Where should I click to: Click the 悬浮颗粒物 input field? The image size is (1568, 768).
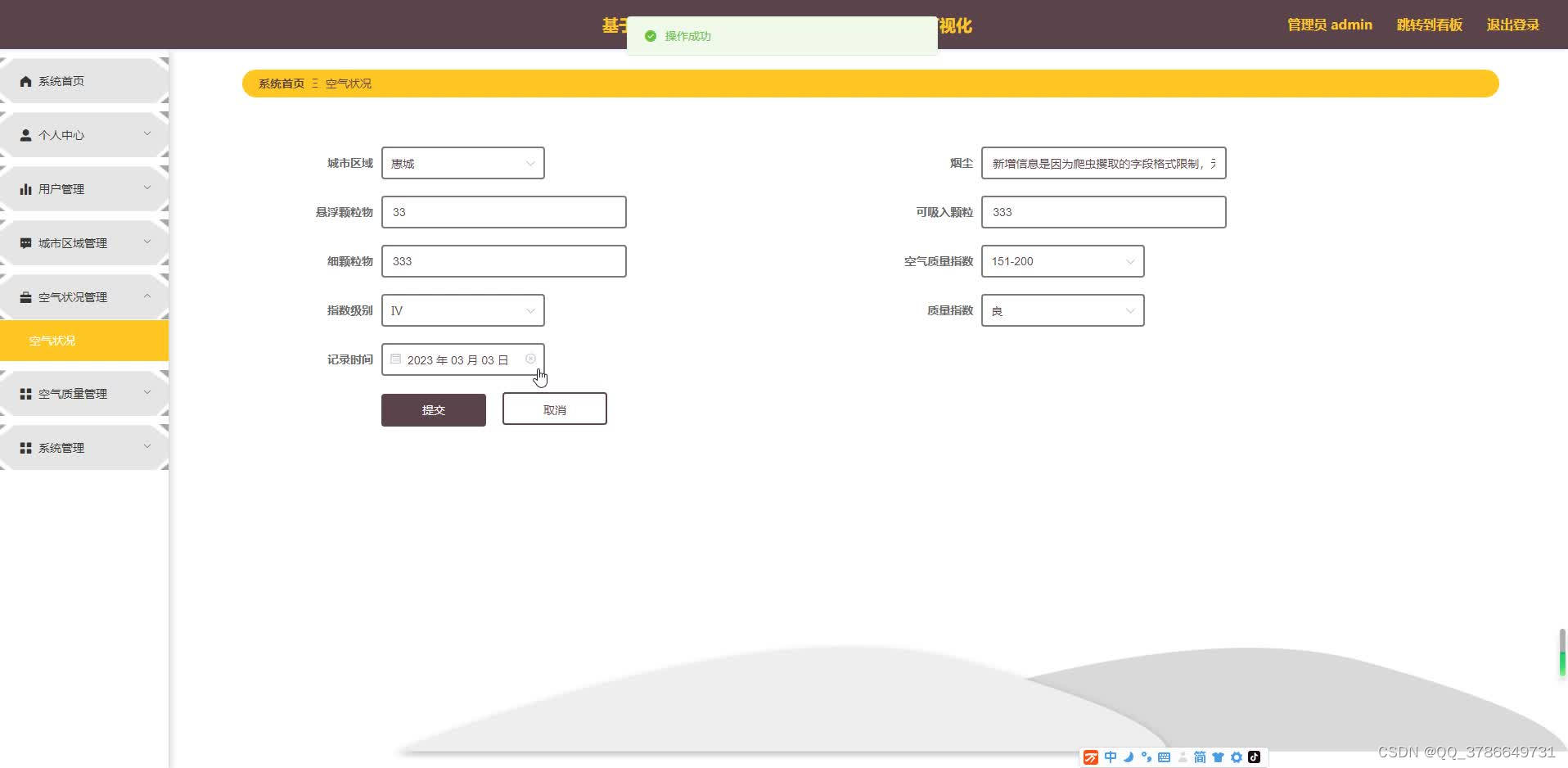504,212
